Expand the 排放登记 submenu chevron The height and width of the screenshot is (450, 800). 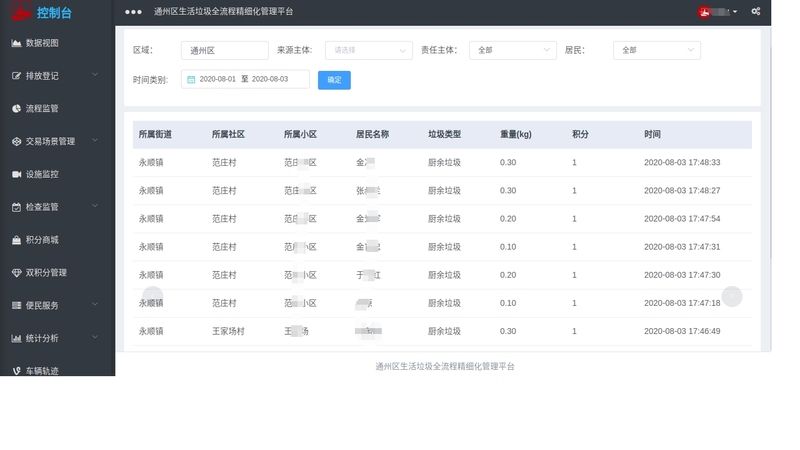click(95, 75)
